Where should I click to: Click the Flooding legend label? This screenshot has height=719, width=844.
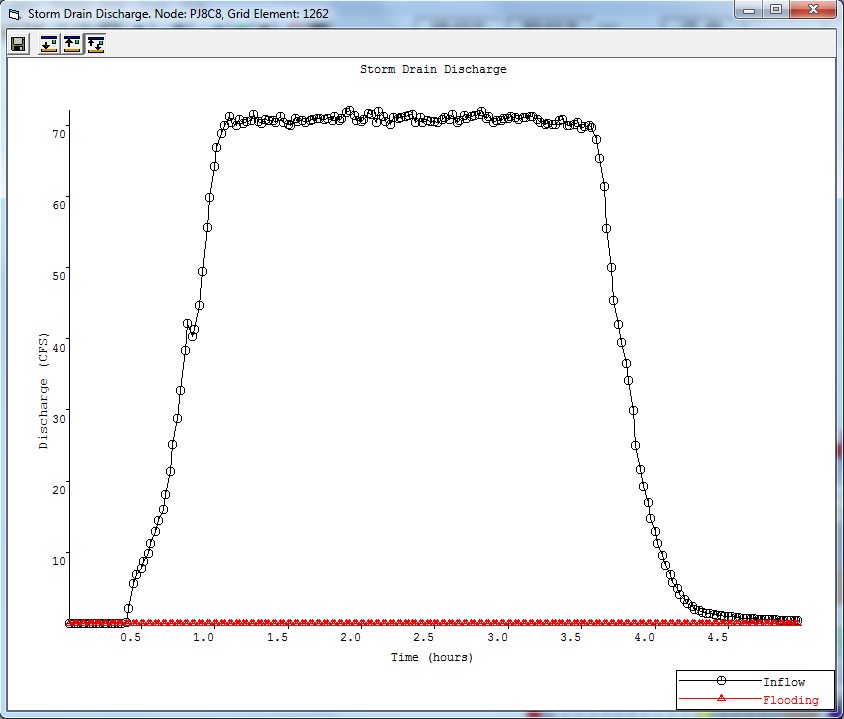pyautogui.click(x=790, y=700)
